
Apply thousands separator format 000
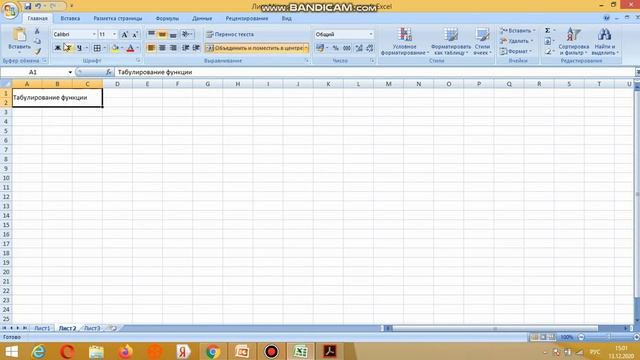click(x=347, y=48)
